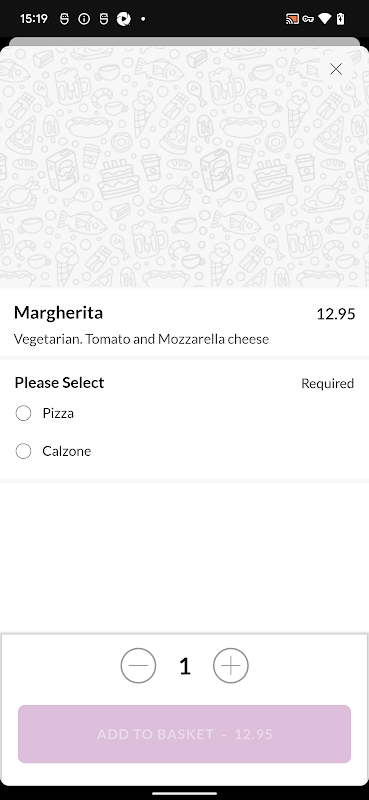
Task: Select the Pizza radio option
Action: coord(23,413)
